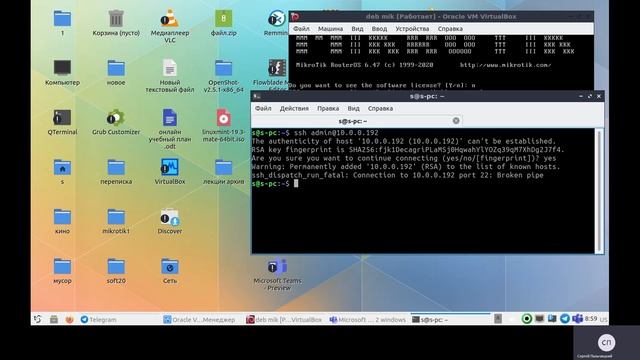
Task: Switch to Microsoft 2 windows taskbar entry
Action: (367, 320)
